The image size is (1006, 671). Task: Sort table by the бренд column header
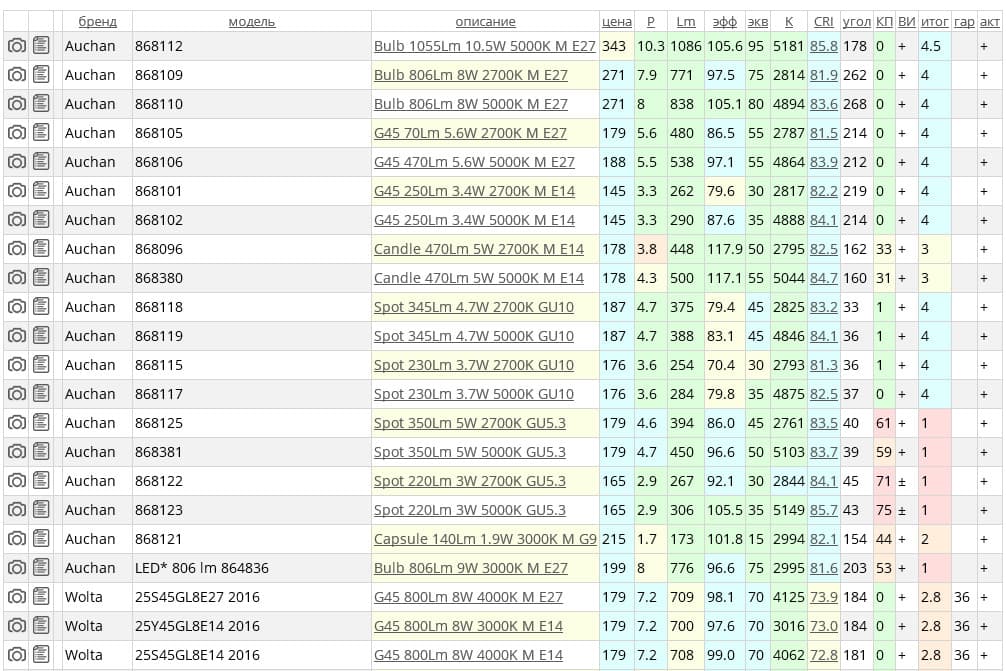click(97, 21)
